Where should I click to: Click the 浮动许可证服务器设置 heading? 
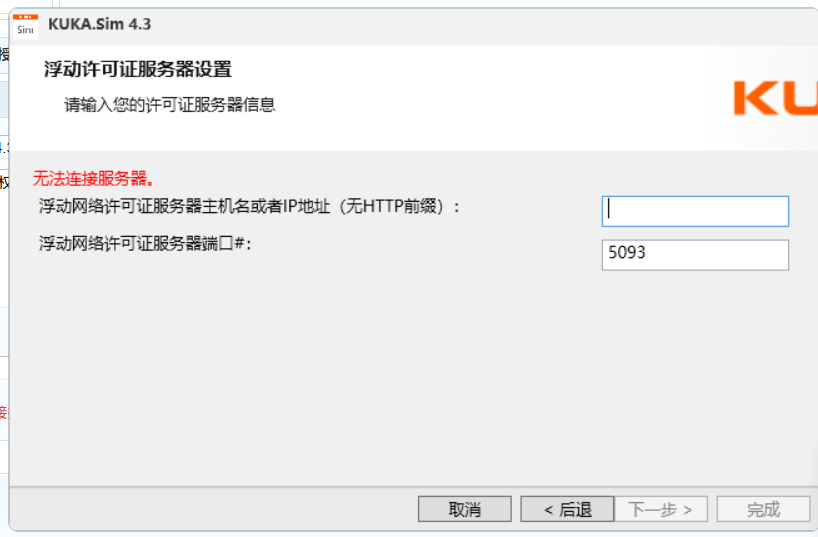tap(138, 69)
